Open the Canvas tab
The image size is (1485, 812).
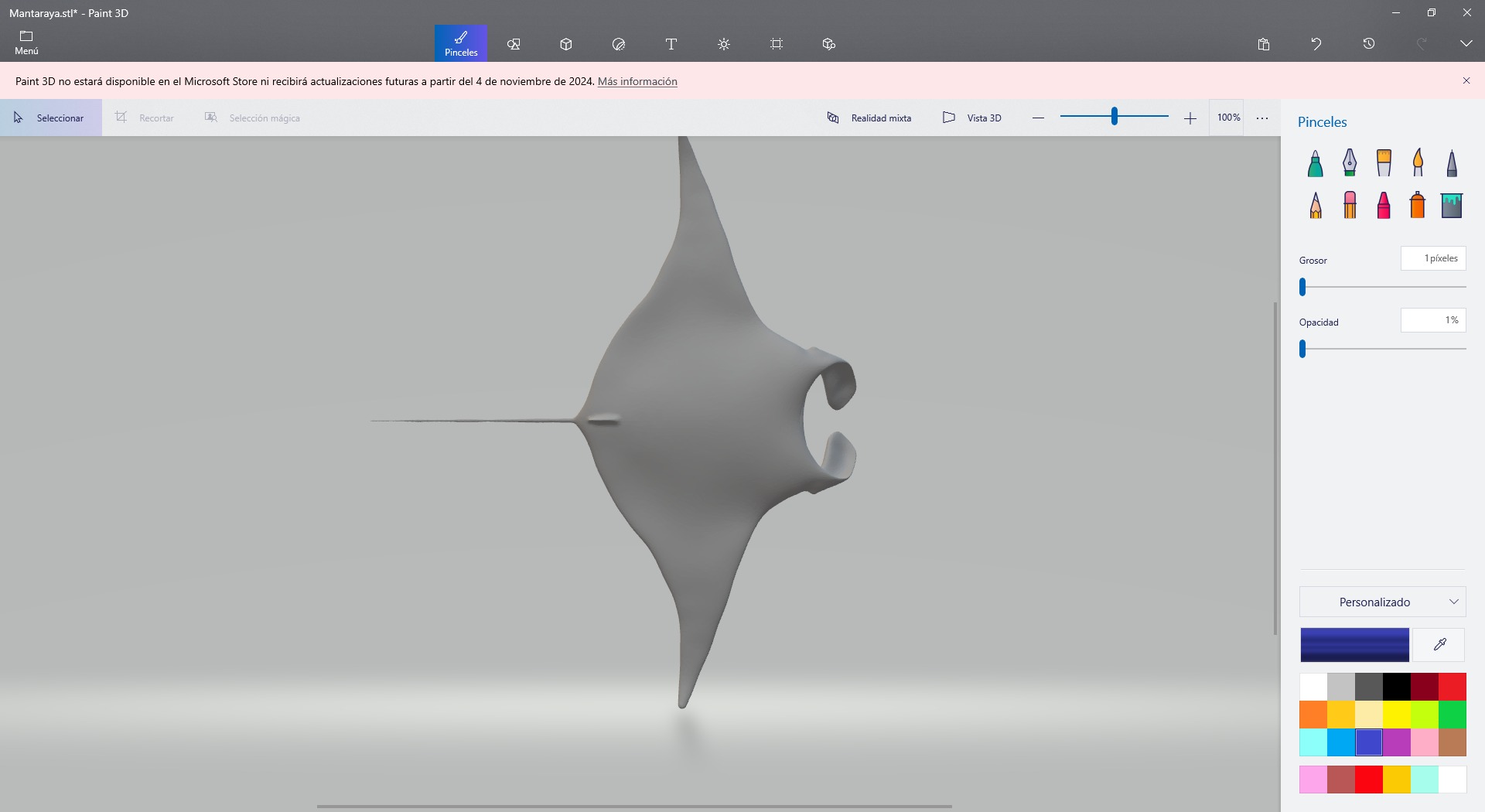777,44
